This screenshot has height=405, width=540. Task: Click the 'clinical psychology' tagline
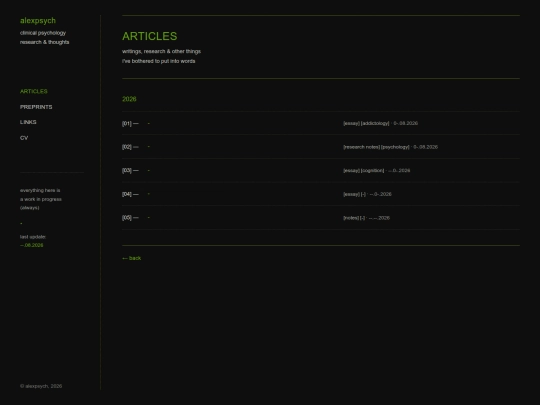(43, 33)
